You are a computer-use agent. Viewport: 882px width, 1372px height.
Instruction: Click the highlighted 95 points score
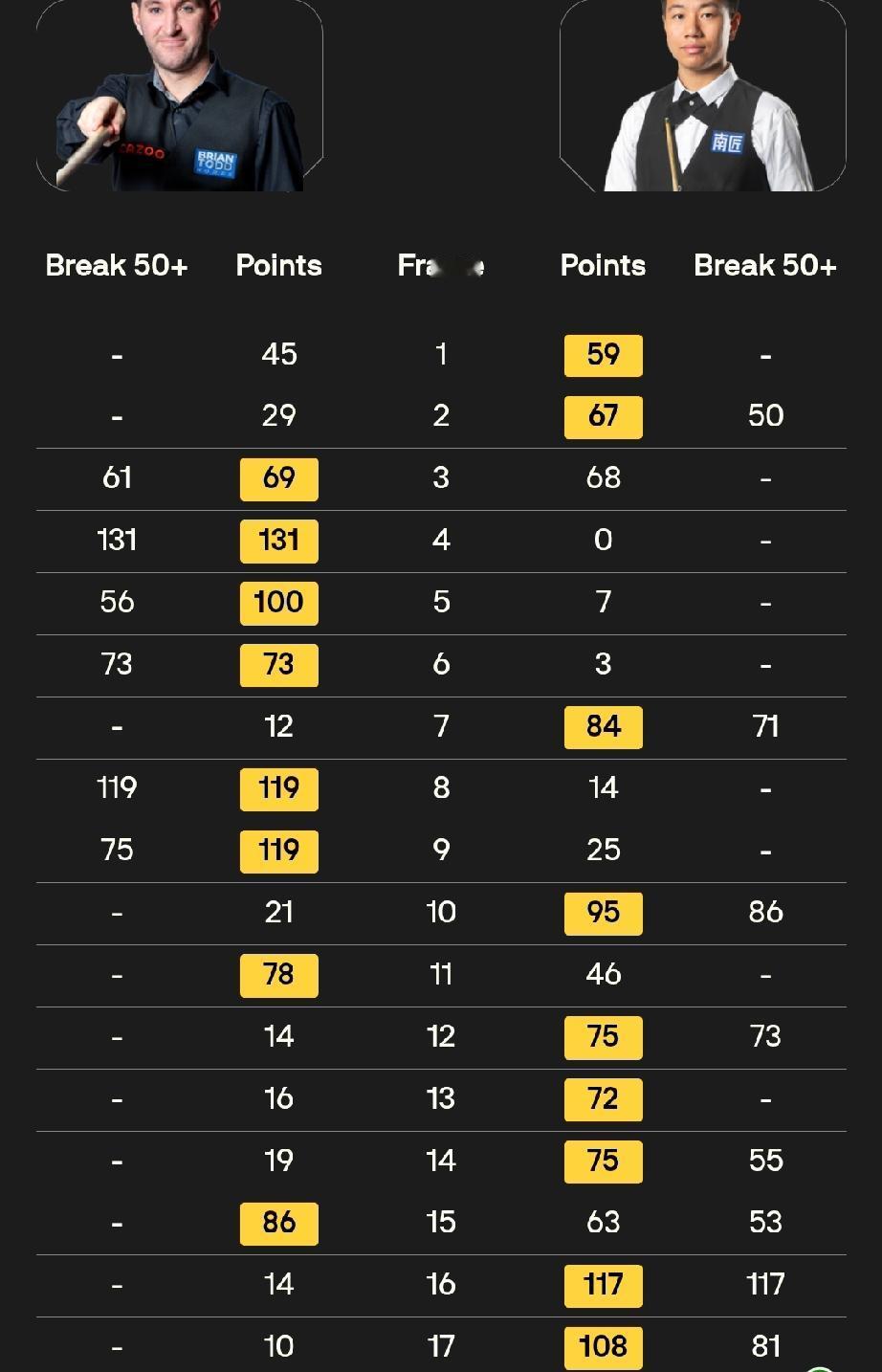pos(603,913)
